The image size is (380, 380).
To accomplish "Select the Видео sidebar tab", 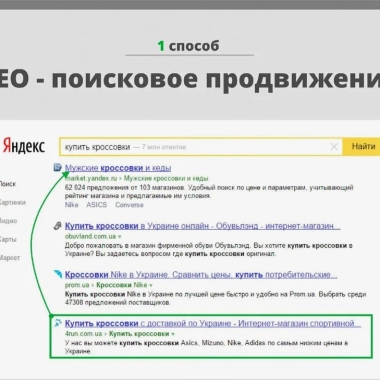I will pos(8,221).
